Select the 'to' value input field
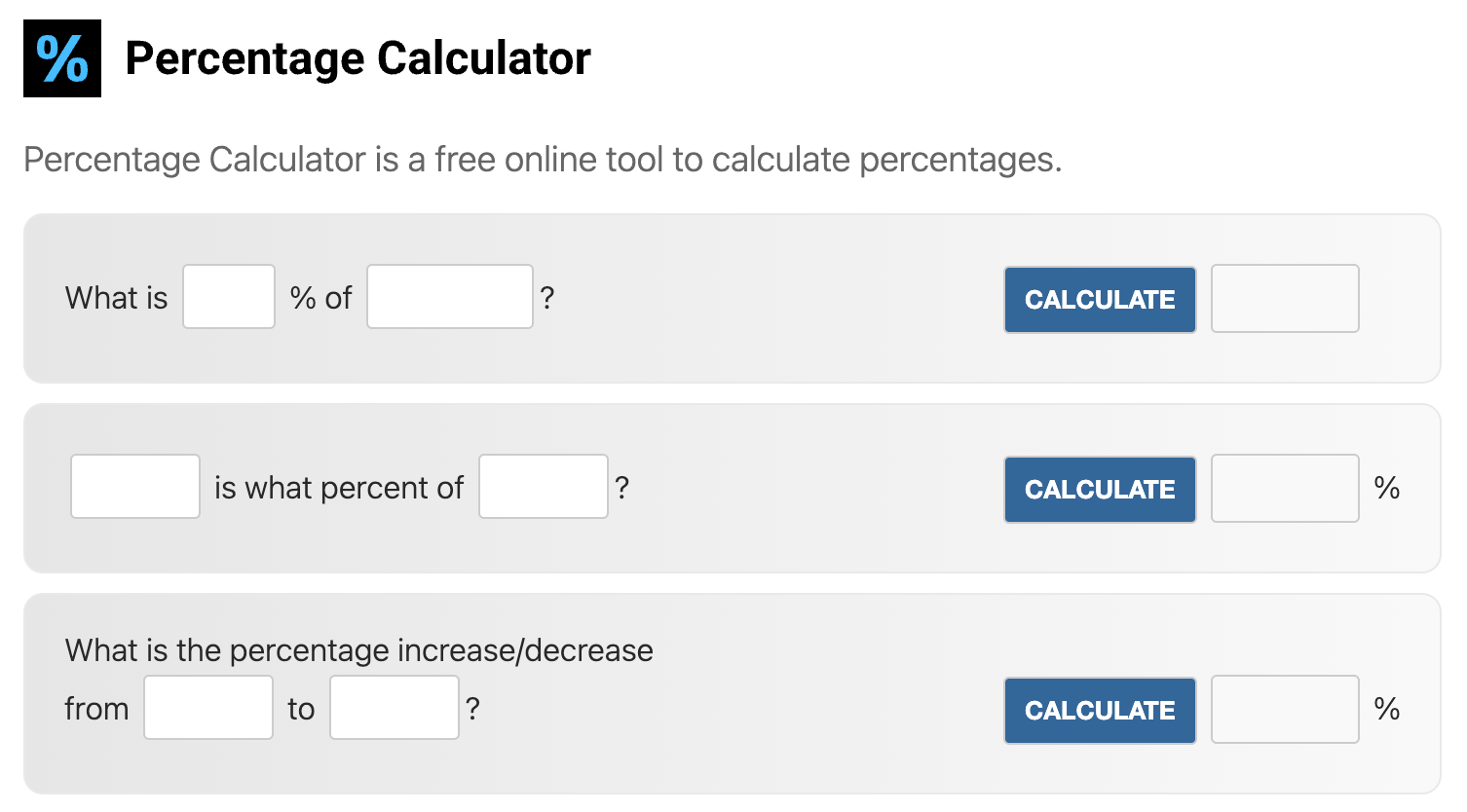 394,707
